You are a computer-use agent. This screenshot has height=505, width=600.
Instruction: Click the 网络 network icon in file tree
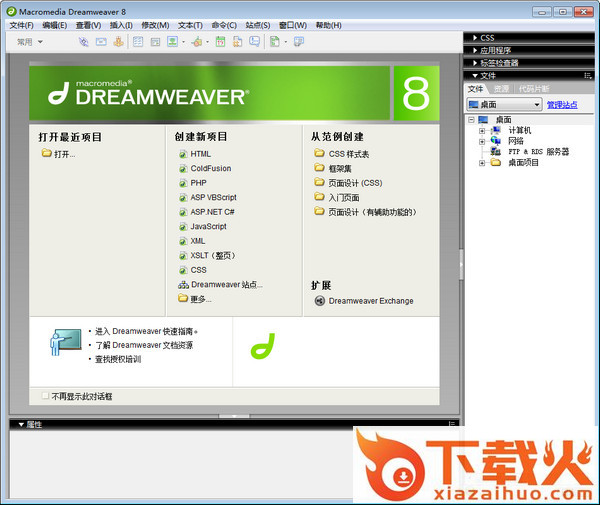coord(496,141)
